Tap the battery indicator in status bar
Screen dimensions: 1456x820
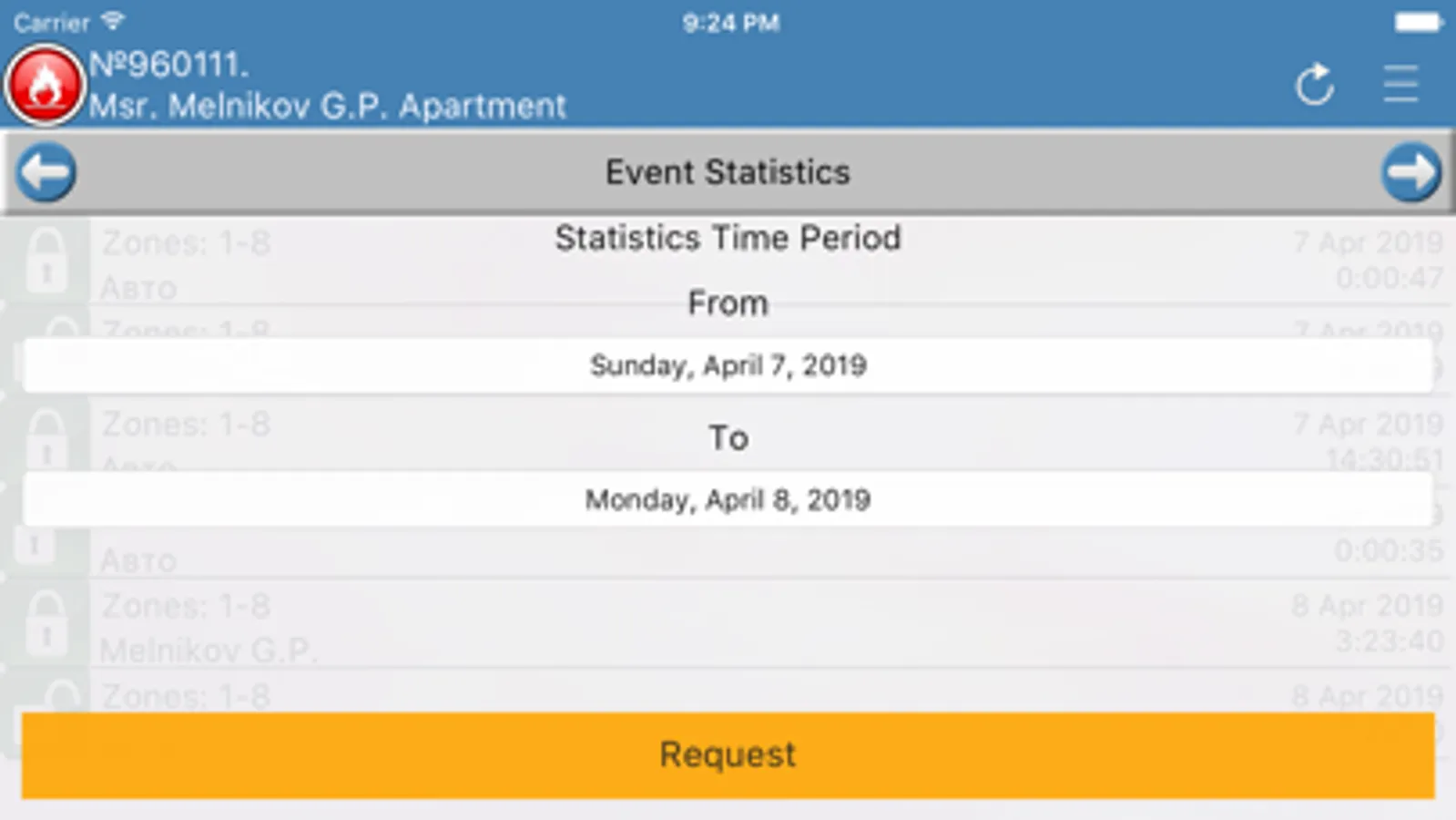click(x=1417, y=22)
